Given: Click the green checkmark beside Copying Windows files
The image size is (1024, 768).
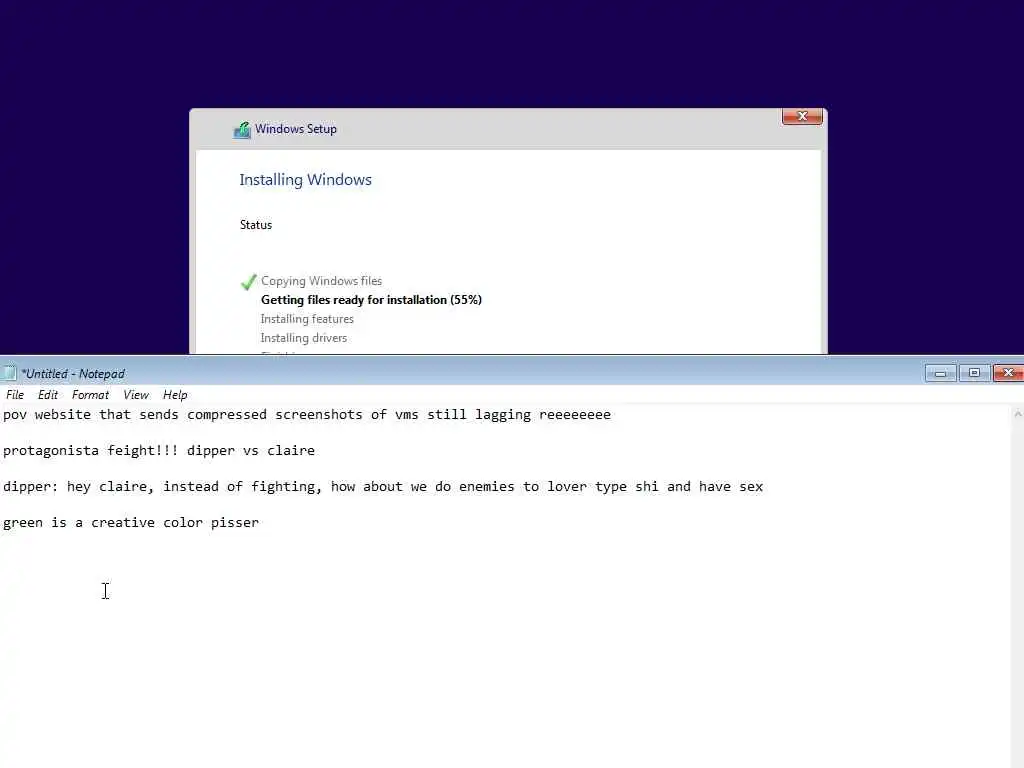Looking at the screenshot, I should point(248,281).
